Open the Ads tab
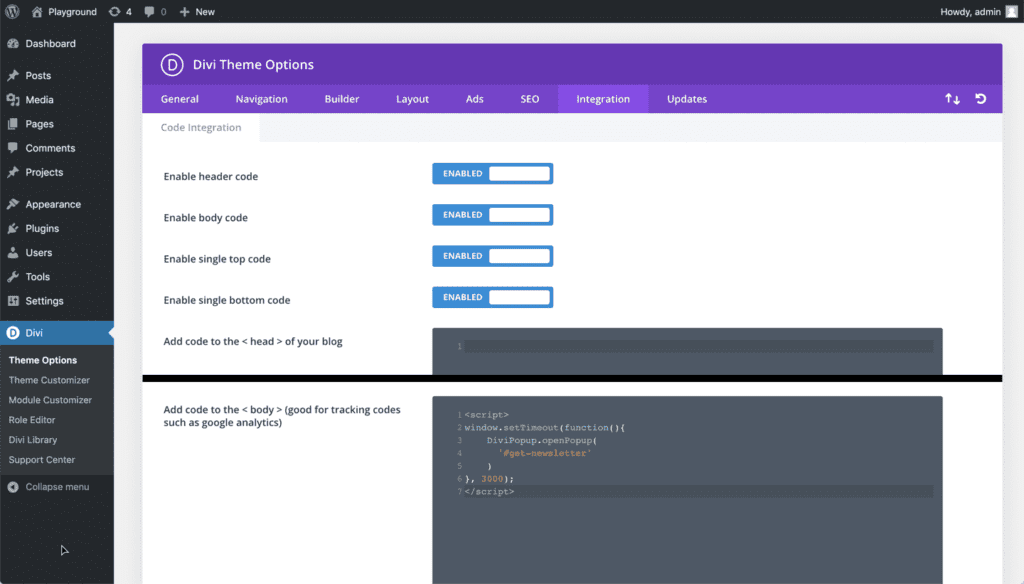Viewport: 1024px width, 584px height. (x=475, y=99)
